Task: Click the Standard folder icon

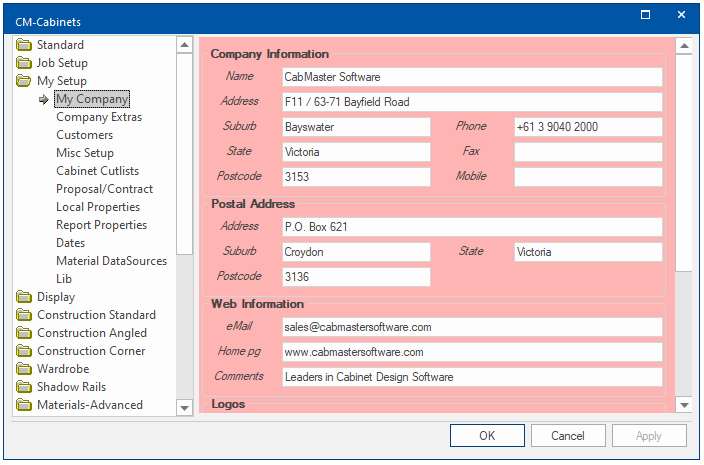Action: click(x=24, y=45)
